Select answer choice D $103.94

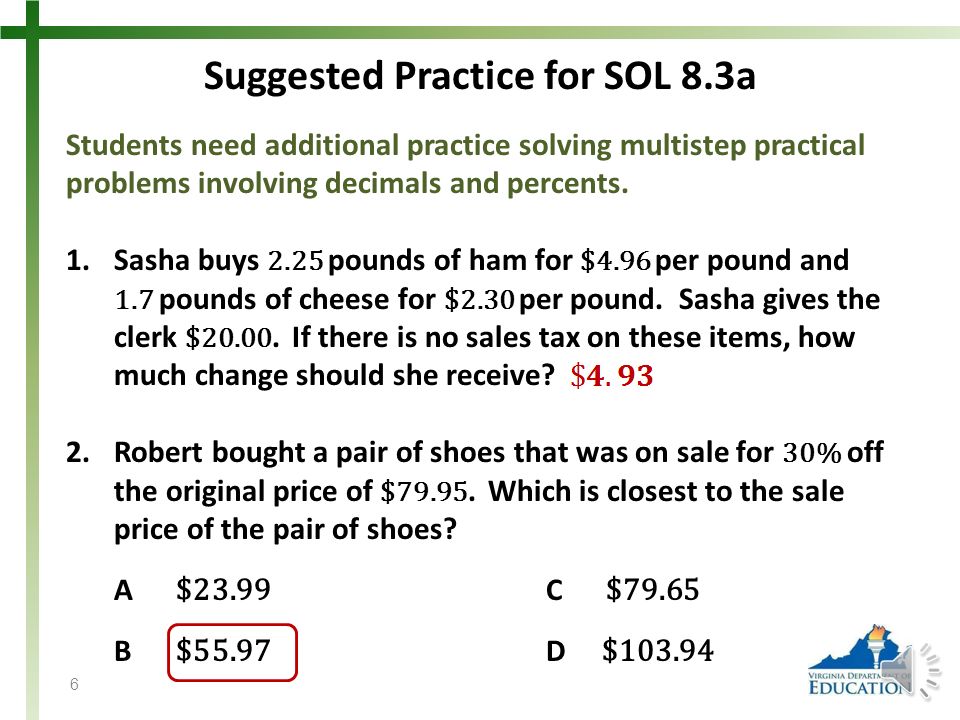pos(658,650)
